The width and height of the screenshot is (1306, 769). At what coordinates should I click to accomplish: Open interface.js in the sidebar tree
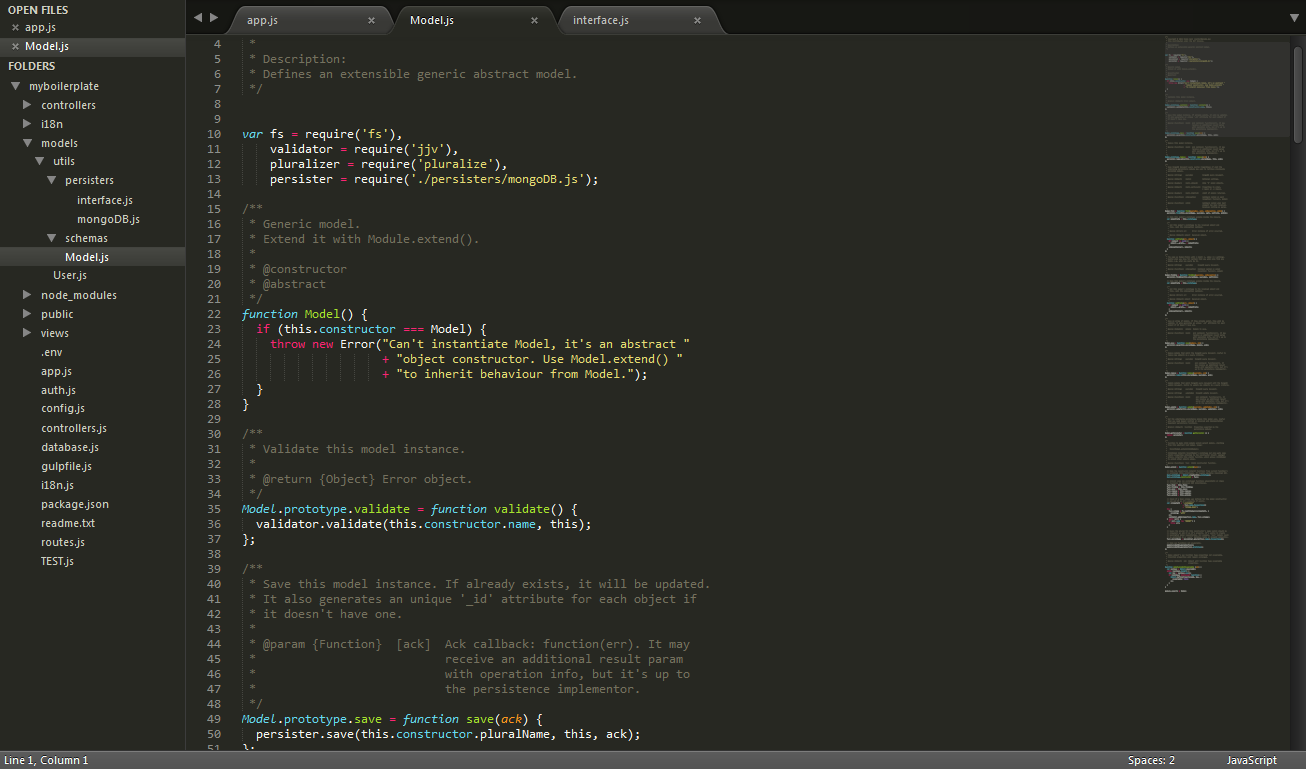click(x=105, y=200)
